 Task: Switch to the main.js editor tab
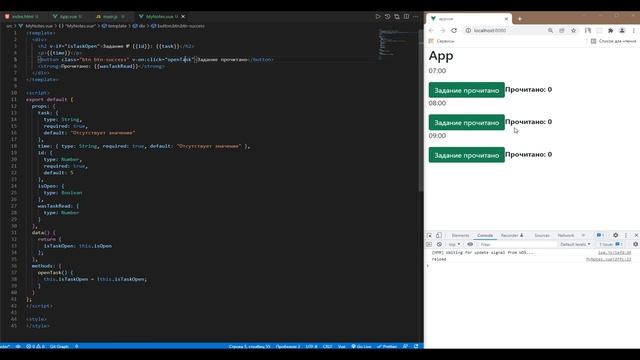(x=110, y=16)
